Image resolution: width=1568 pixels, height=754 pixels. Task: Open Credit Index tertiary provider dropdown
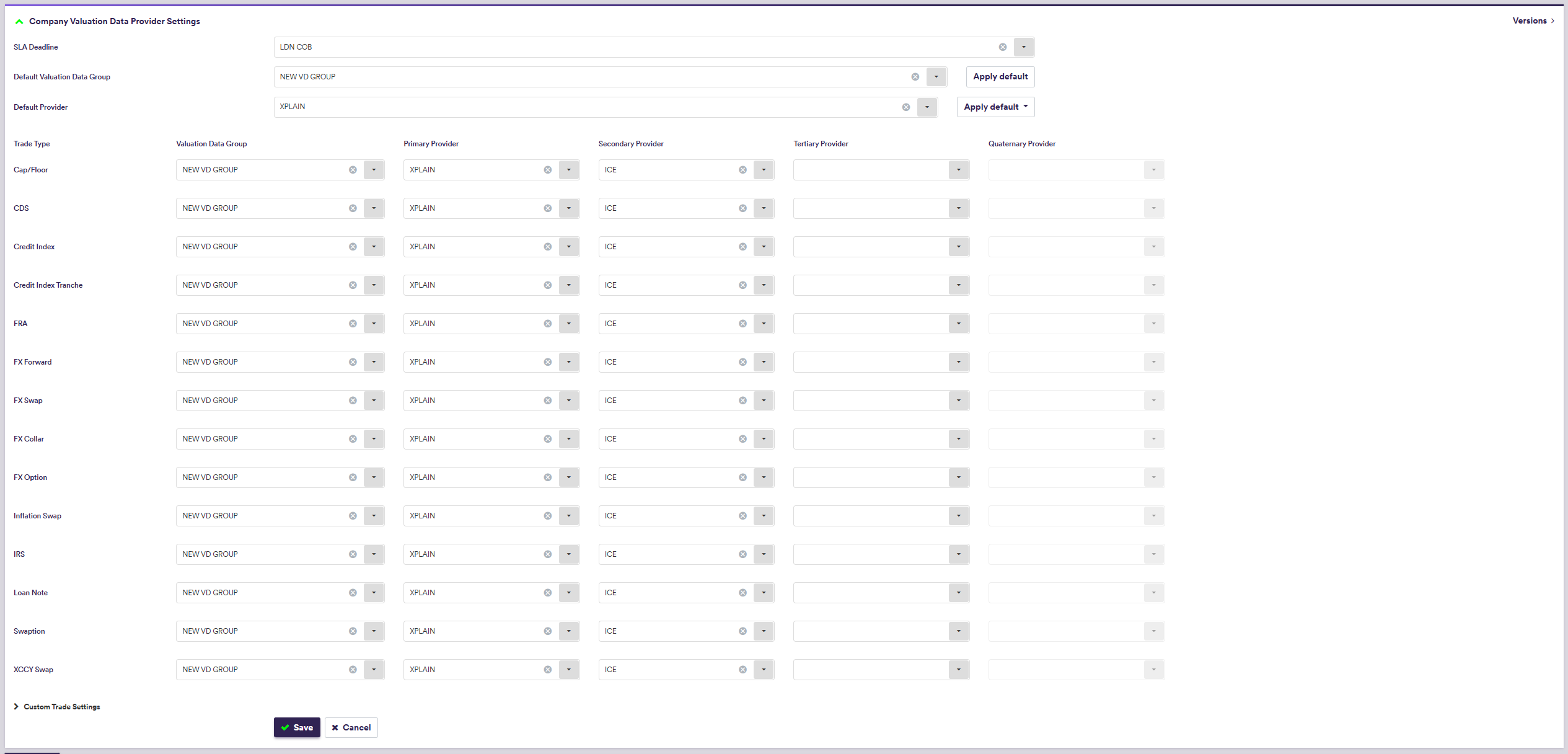pyautogui.click(x=958, y=247)
